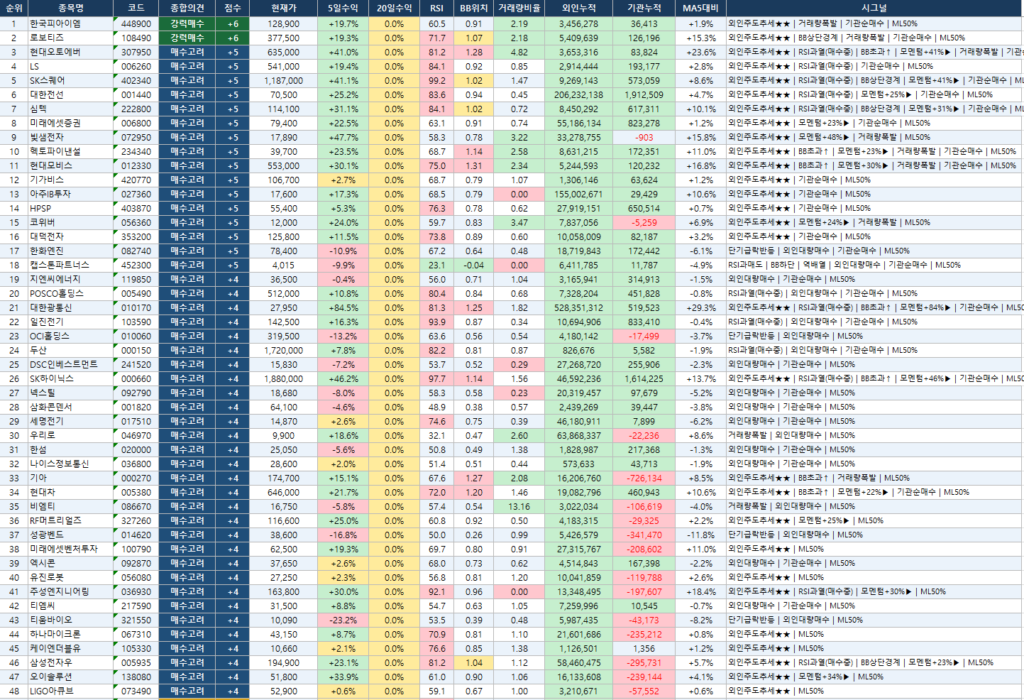Select the 종목명 column header
This screenshot has height=700, width=1024.
[71, 8]
